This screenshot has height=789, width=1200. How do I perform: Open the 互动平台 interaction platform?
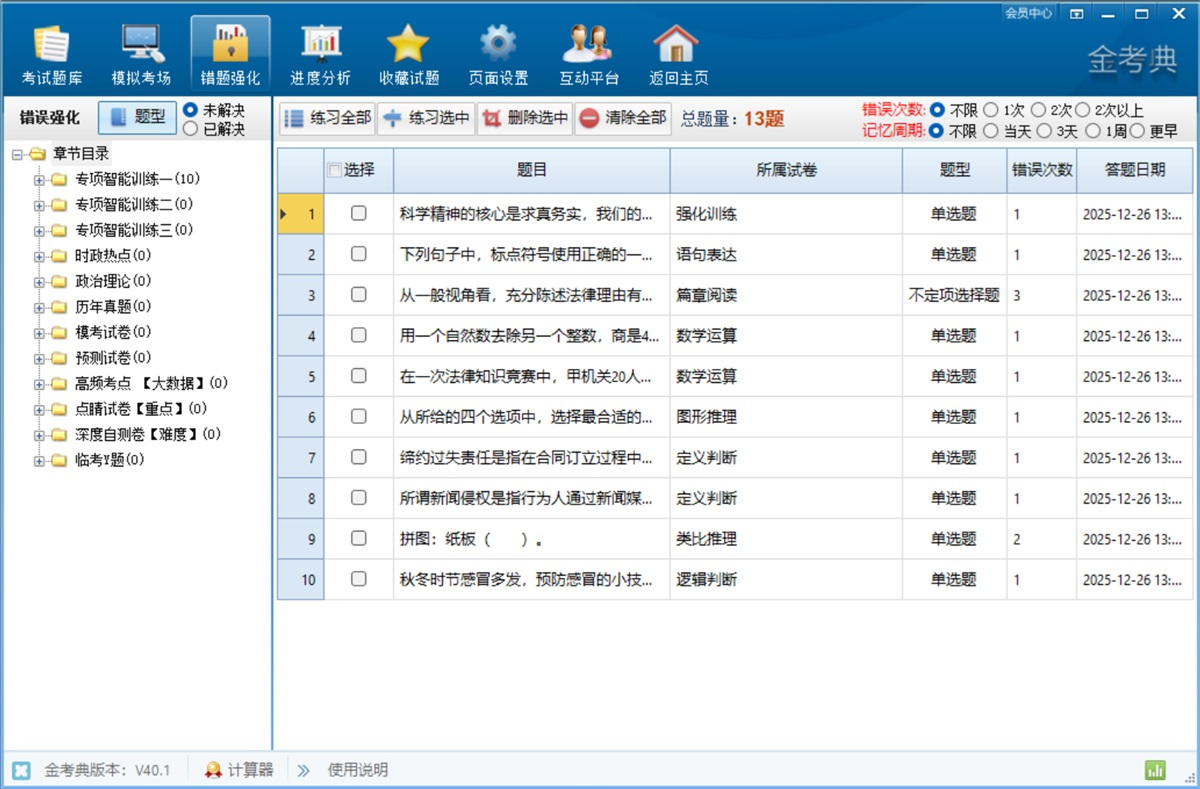pos(588,54)
